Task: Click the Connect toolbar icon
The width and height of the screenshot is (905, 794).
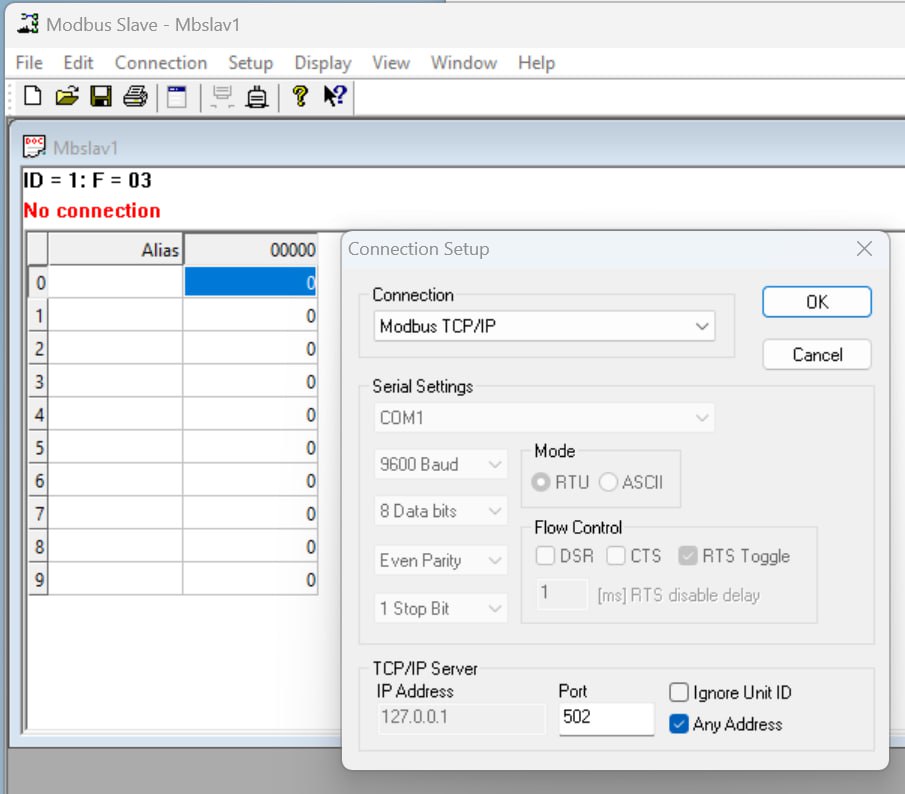Action: coord(222,96)
